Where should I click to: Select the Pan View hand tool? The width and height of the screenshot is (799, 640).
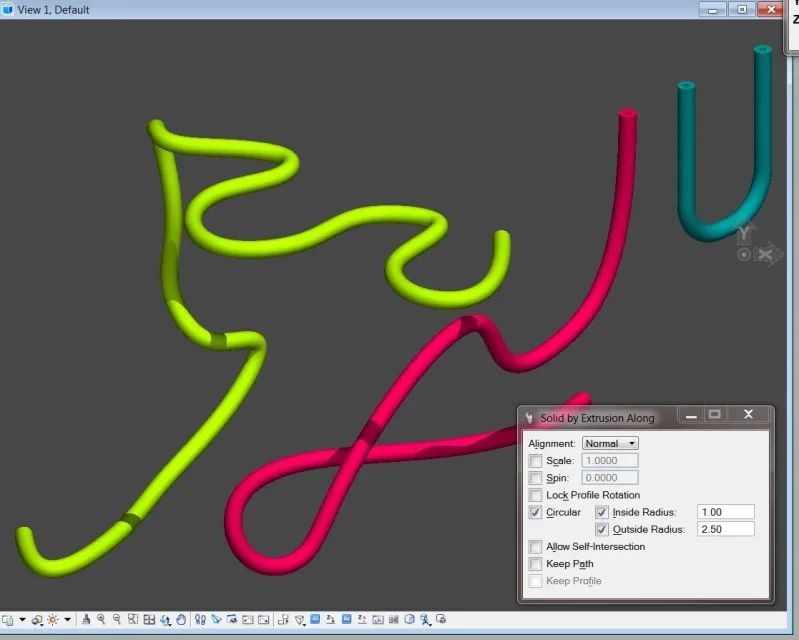click(x=181, y=620)
